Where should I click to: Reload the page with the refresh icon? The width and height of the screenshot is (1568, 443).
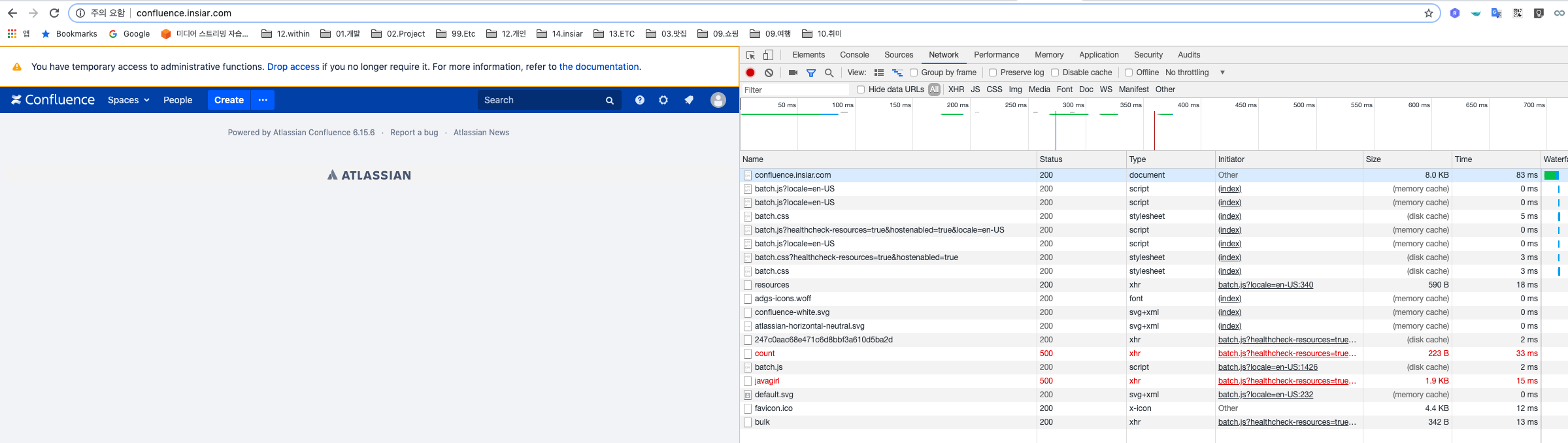pos(54,13)
